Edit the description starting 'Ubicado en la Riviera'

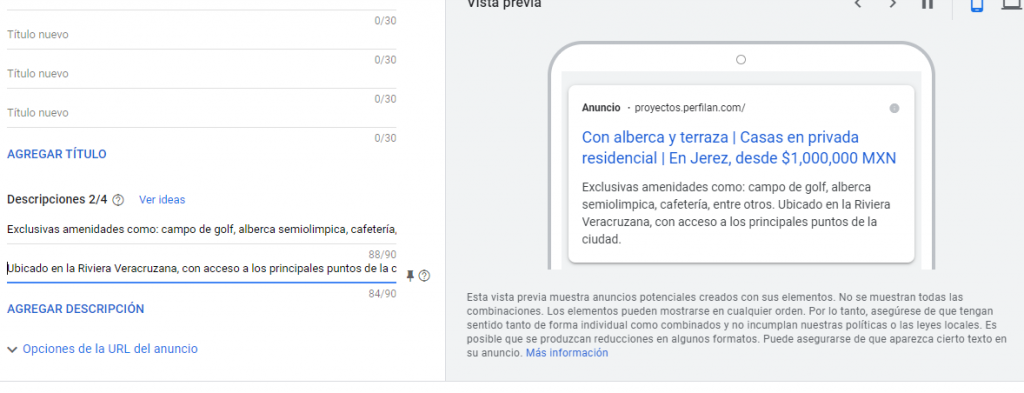pyautogui.click(x=201, y=269)
